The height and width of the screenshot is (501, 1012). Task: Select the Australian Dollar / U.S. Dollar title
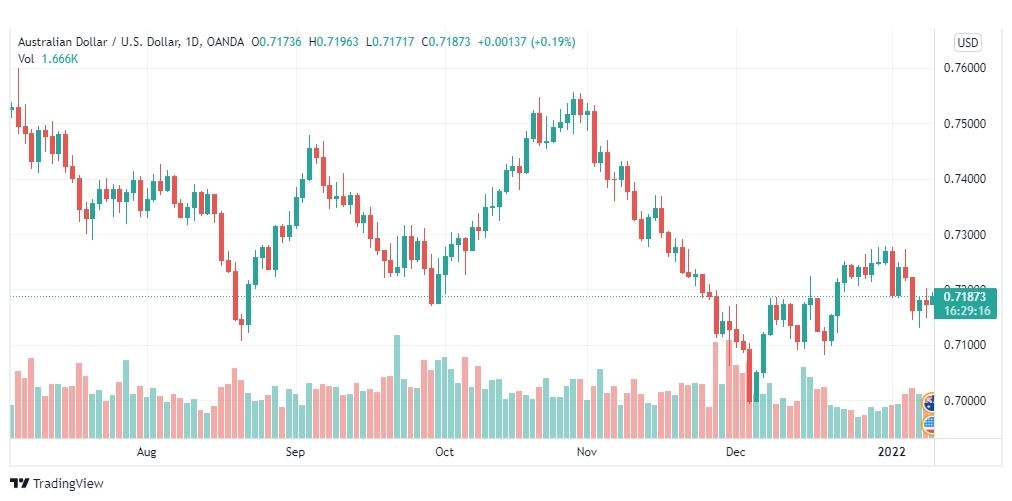pyautogui.click(x=107, y=42)
